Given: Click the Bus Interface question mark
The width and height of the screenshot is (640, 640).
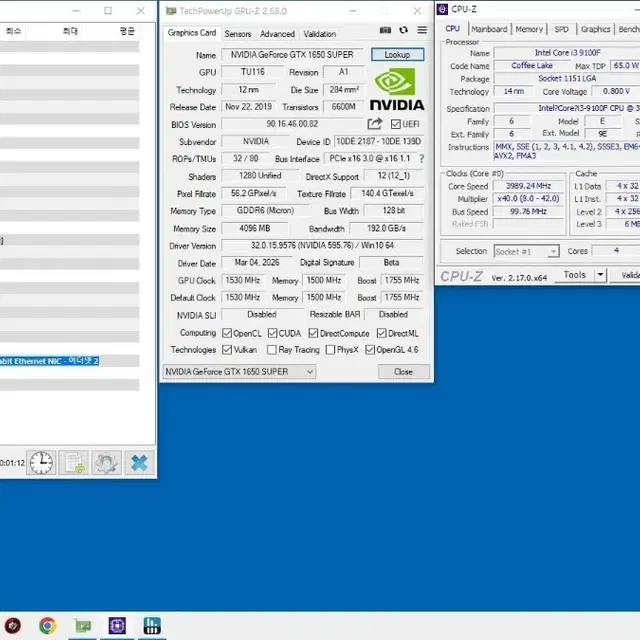Looking at the screenshot, I should (x=422, y=159).
